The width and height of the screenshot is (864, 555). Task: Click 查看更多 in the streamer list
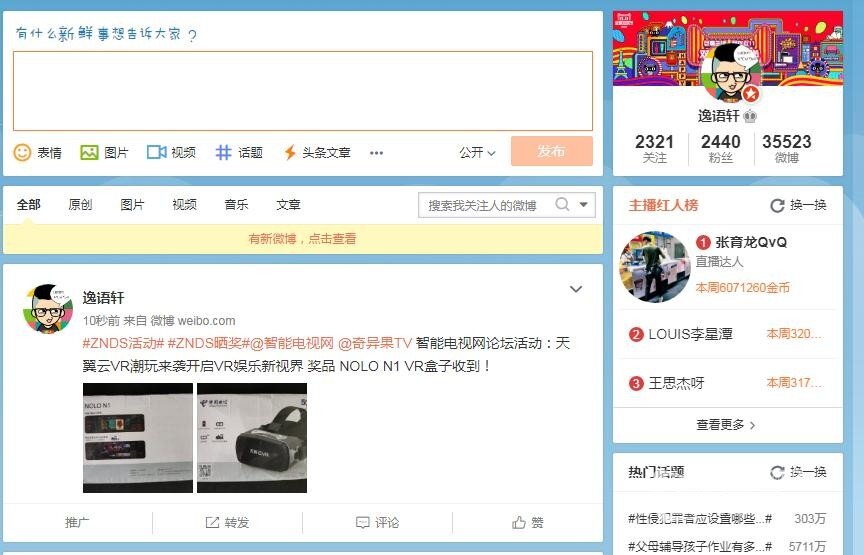[727, 424]
